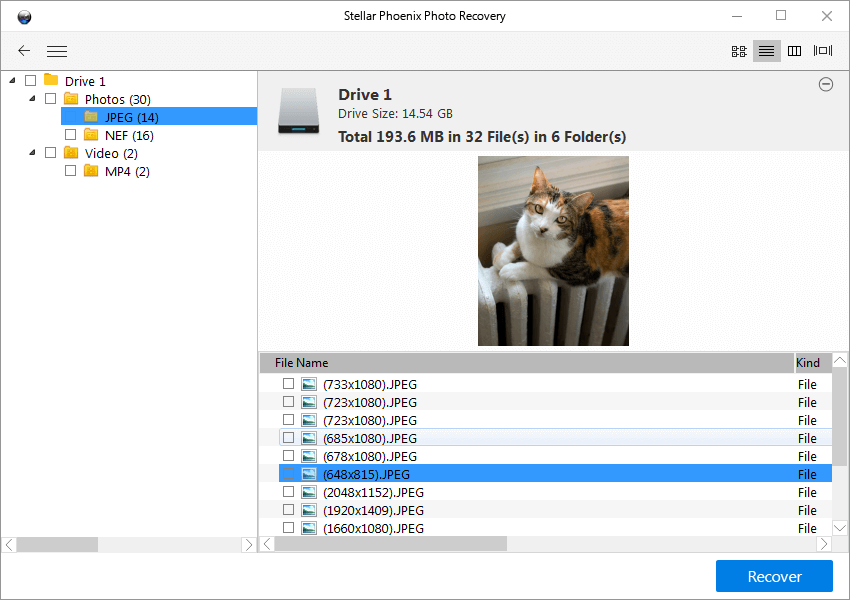Tick the (2048x1152).JPEG file checkbox
This screenshot has width=850, height=600.
pos(288,492)
